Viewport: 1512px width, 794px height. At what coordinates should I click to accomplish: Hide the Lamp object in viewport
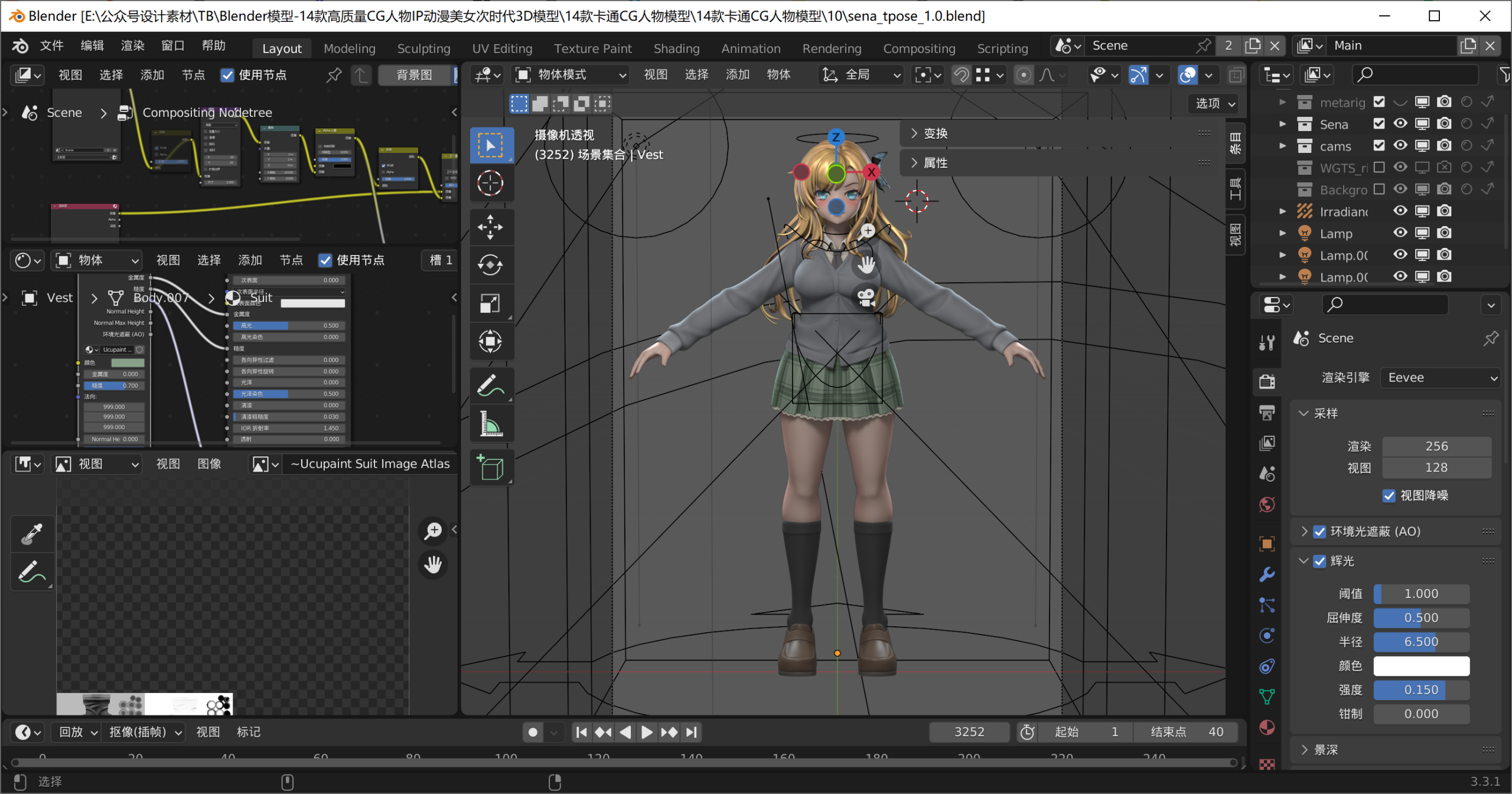(x=1400, y=233)
